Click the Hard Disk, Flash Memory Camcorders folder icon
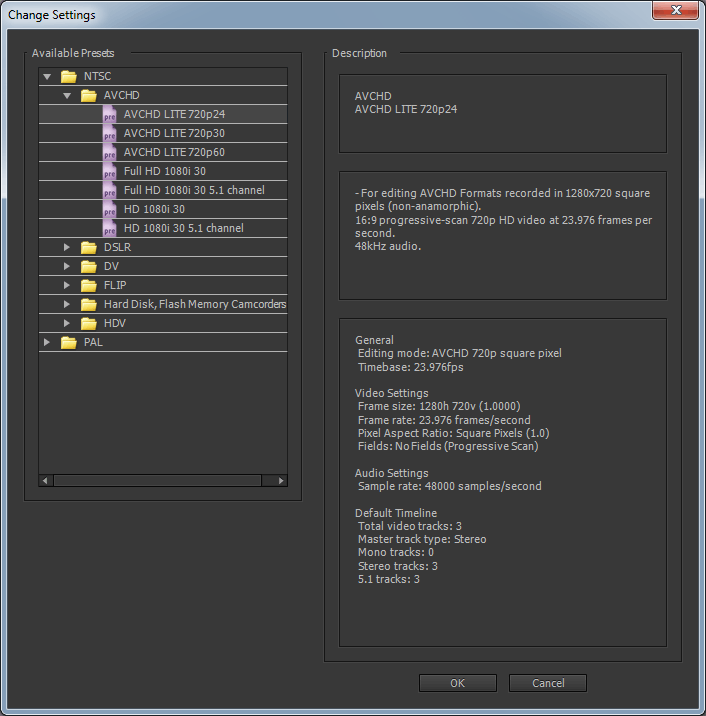The height and width of the screenshot is (716, 706). [x=89, y=304]
